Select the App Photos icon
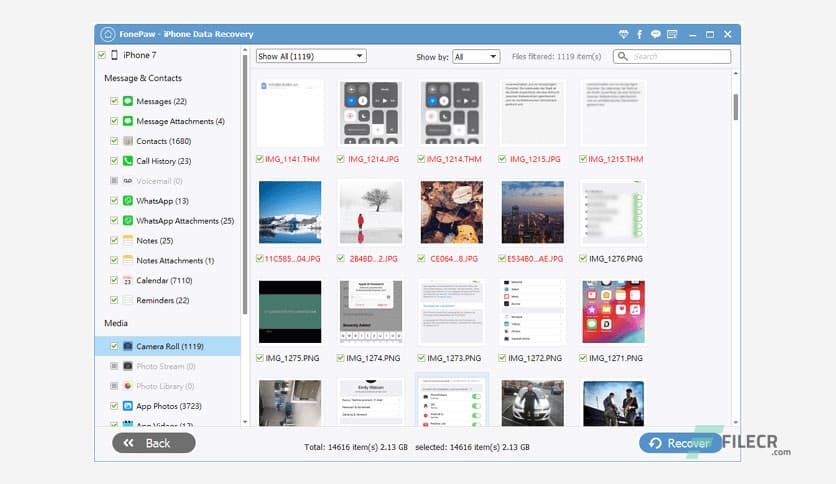836x484 pixels. point(128,406)
